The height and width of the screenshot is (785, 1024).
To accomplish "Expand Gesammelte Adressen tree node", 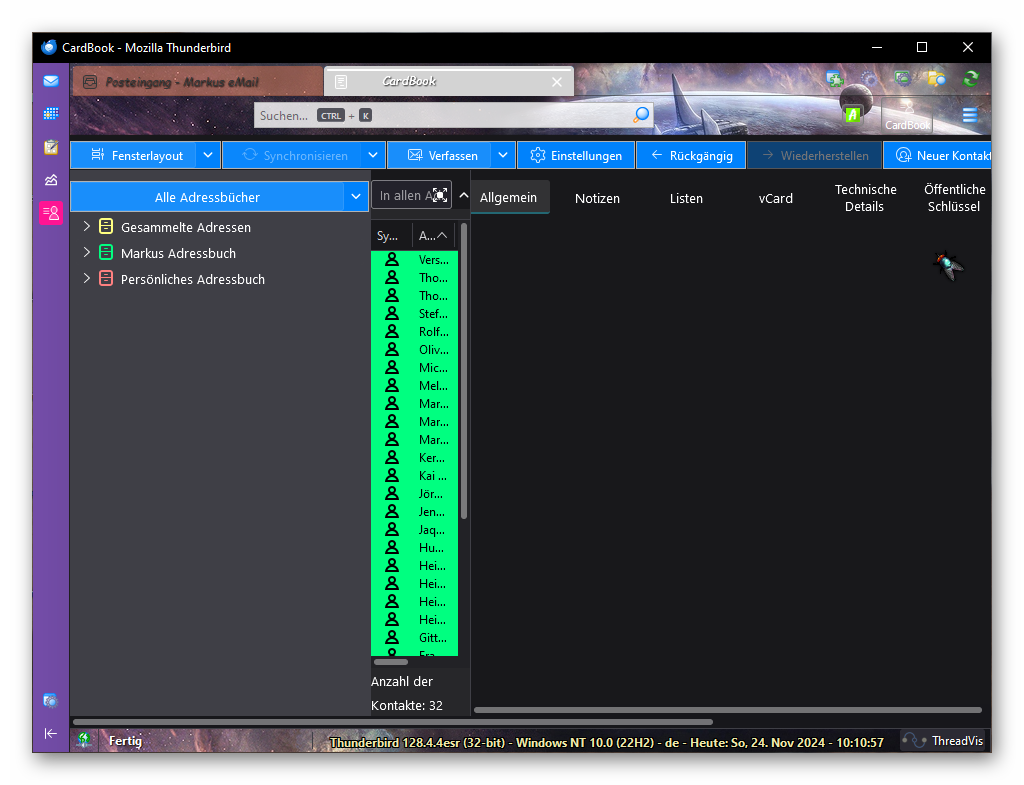I will (x=86, y=226).
